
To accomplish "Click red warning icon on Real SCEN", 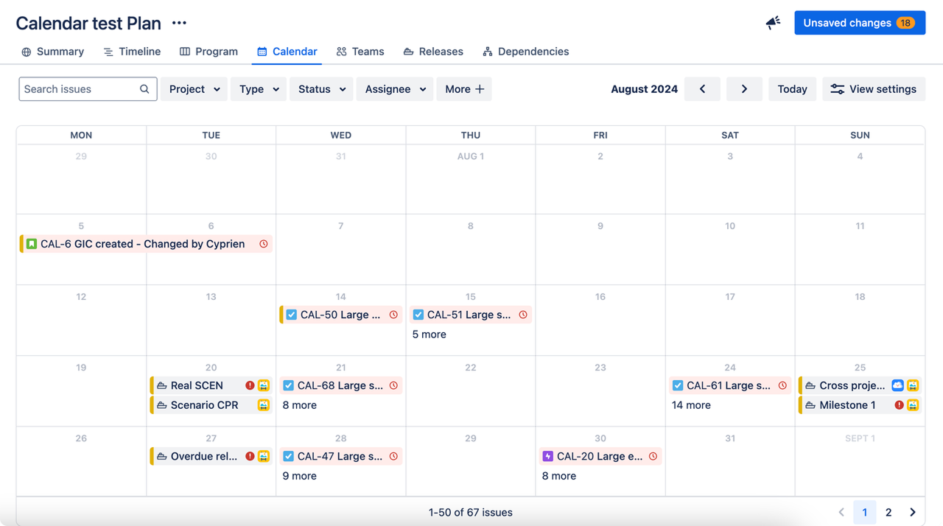I will tap(250, 385).
